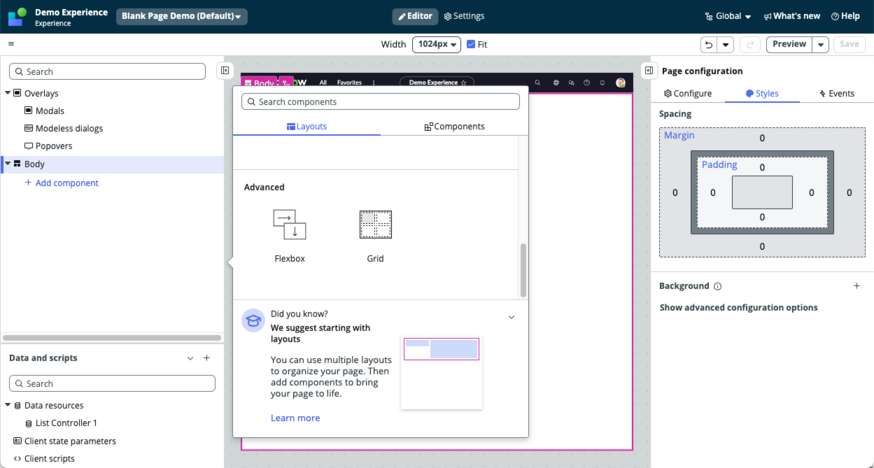
Task: Open the Preview options dropdown arrow
Action: pos(820,45)
